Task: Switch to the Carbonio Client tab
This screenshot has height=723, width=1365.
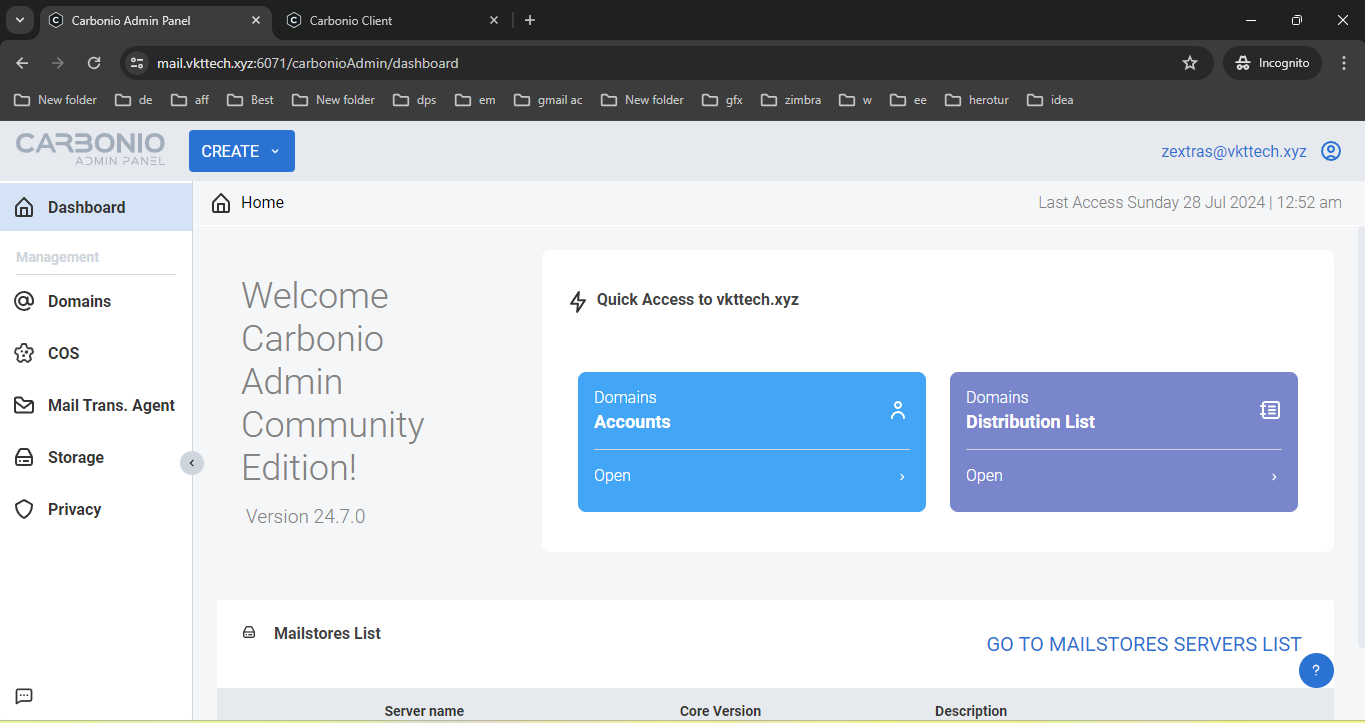Action: 392,20
